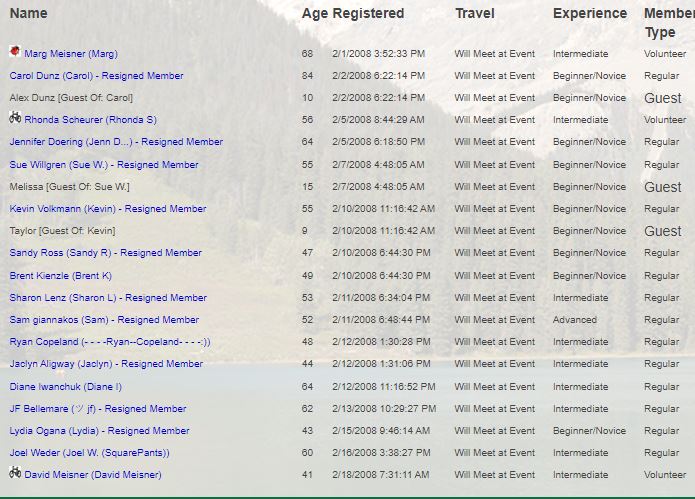This screenshot has width=695, height=499.
Task: Click the bicycle icon beside Rhonda Scheurer
Action: click(x=15, y=118)
